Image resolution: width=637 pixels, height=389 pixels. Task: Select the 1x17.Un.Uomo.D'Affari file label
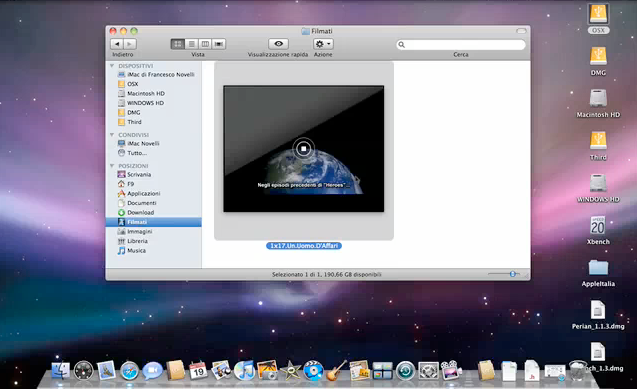[304, 246]
